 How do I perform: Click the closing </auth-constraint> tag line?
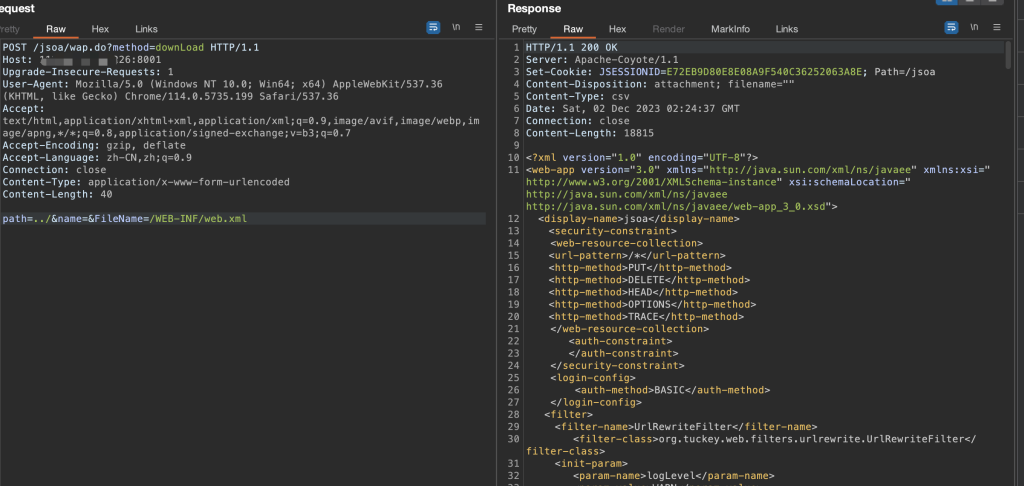[623, 353]
